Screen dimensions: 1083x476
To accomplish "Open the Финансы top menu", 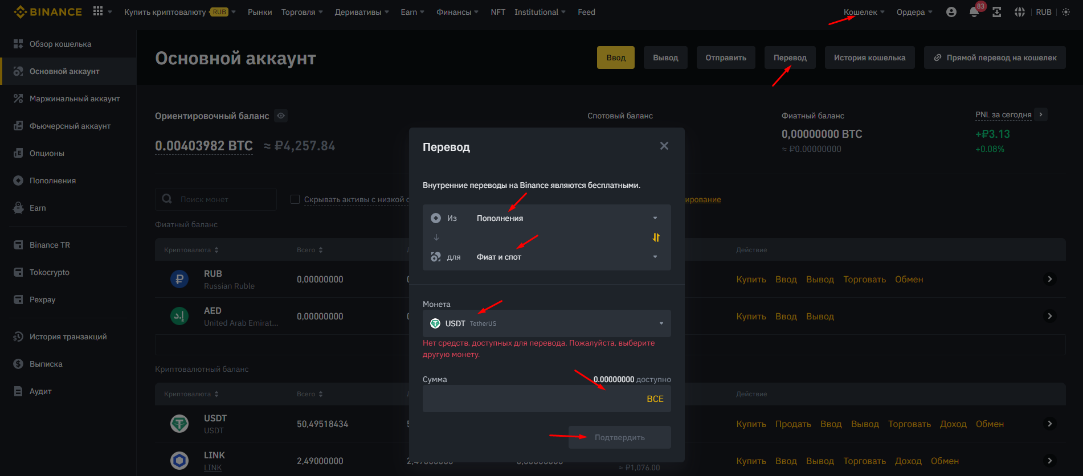I will click(x=458, y=12).
